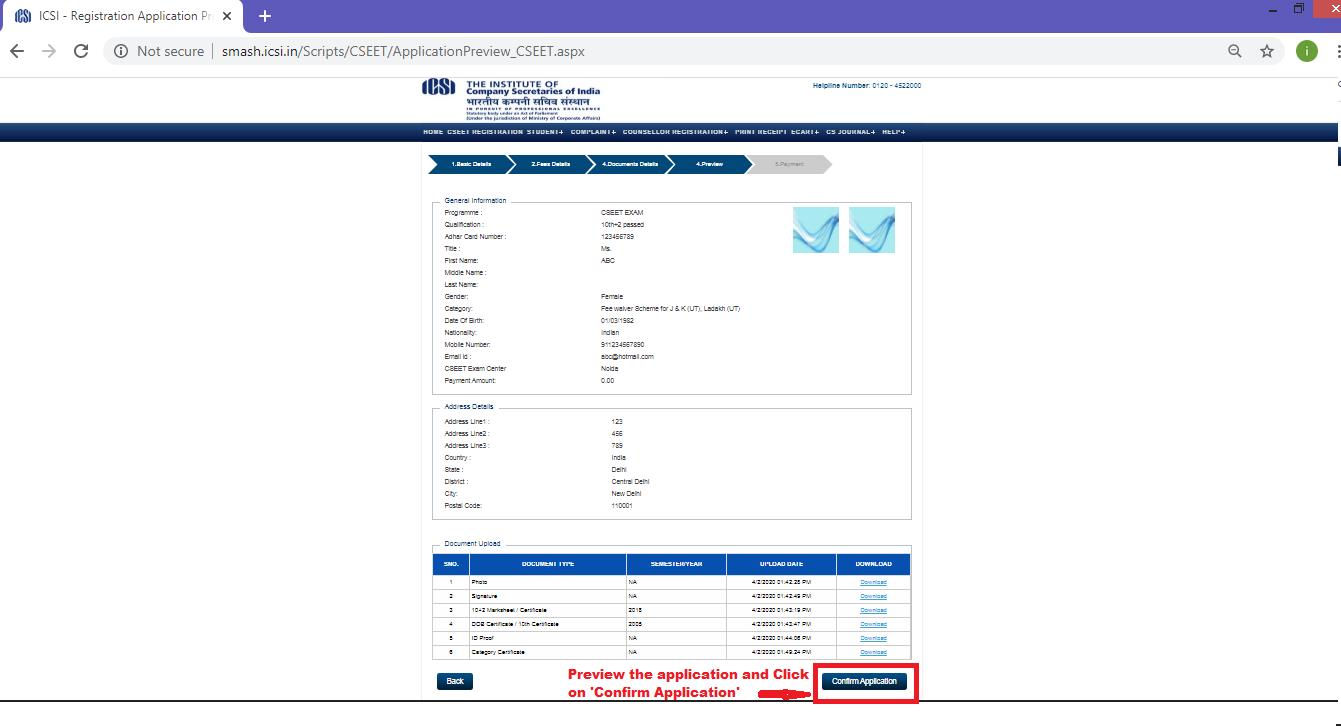Image resolution: width=1341 pixels, height=726 pixels.
Task: Download the Photo document
Action: pos(873,582)
